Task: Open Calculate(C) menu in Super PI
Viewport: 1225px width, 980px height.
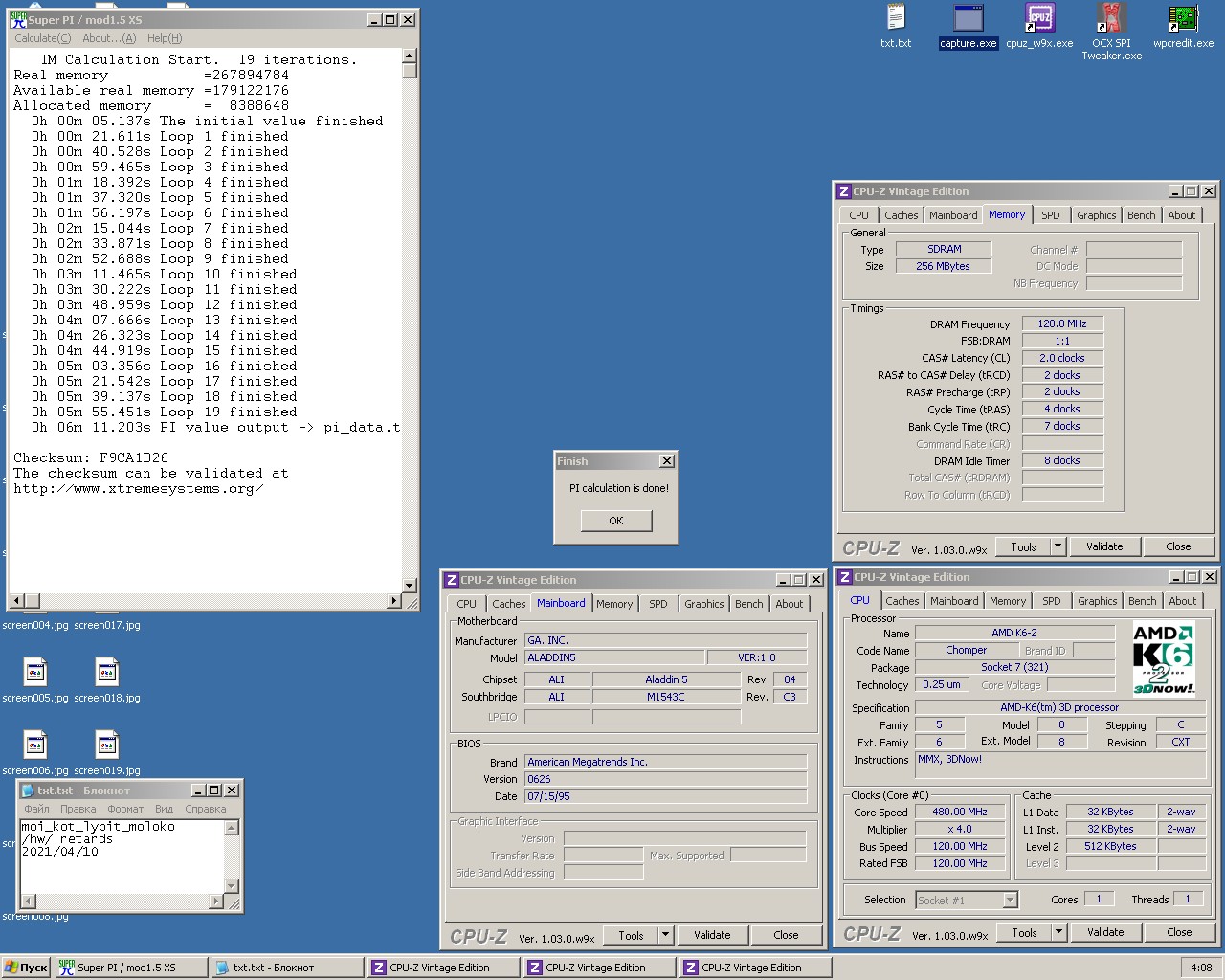Action: [x=42, y=38]
